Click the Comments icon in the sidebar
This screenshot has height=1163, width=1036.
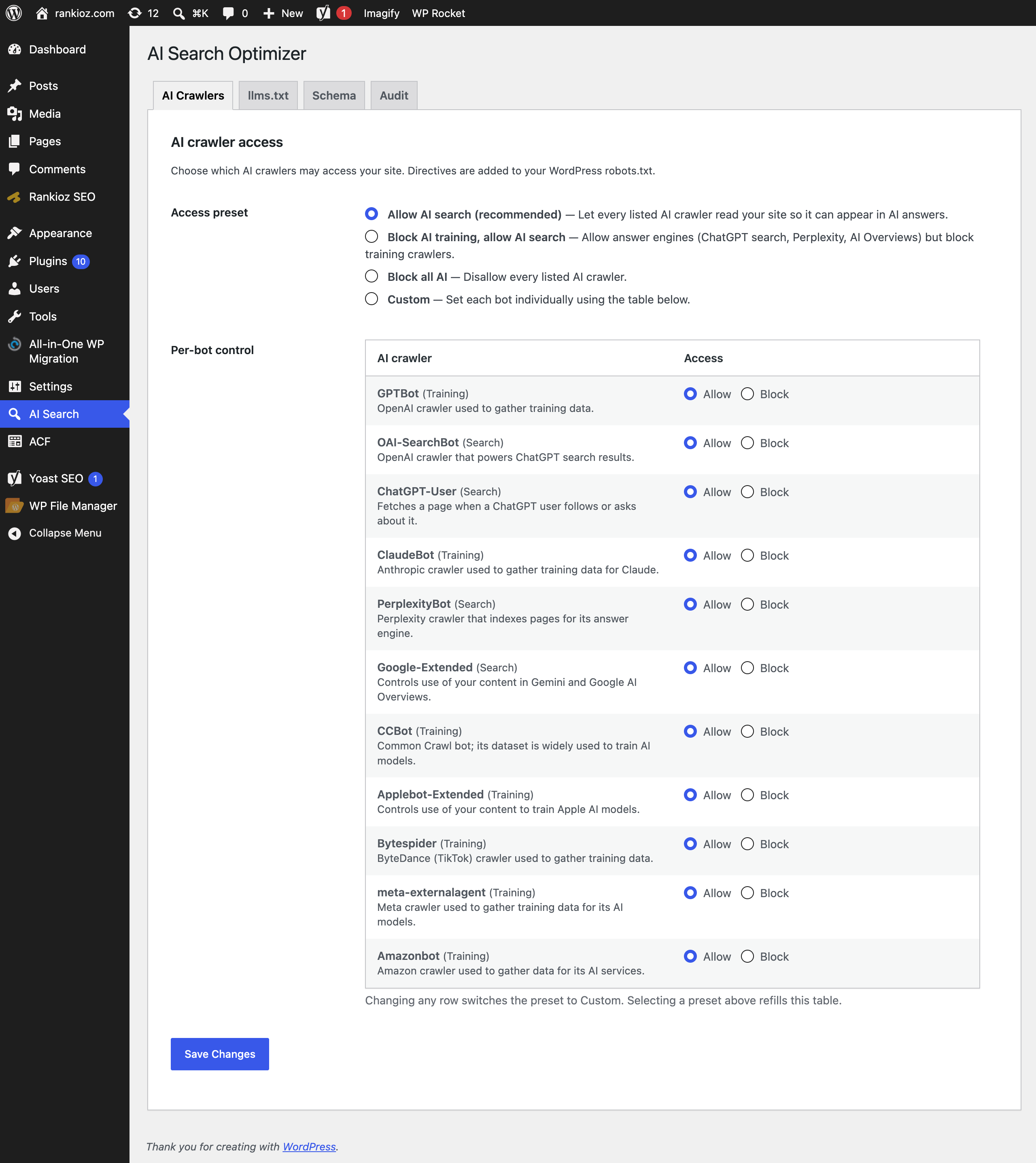pyautogui.click(x=15, y=169)
